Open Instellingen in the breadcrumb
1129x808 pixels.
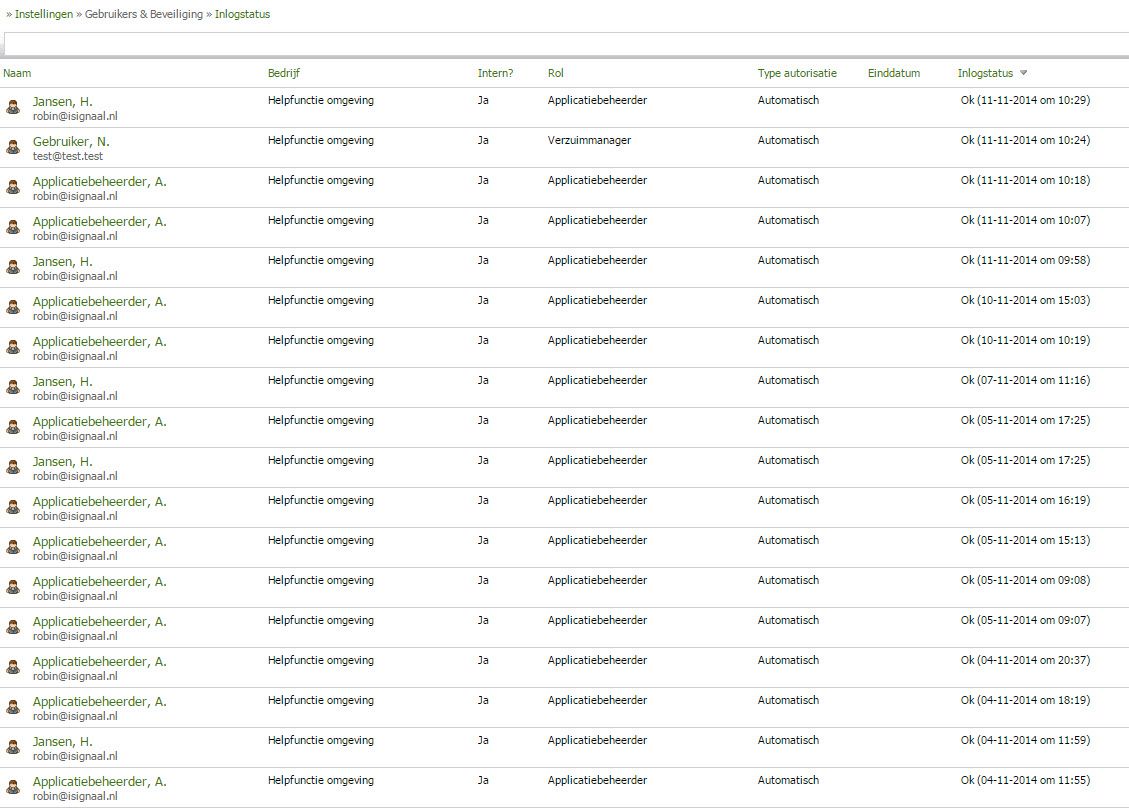click(43, 14)
